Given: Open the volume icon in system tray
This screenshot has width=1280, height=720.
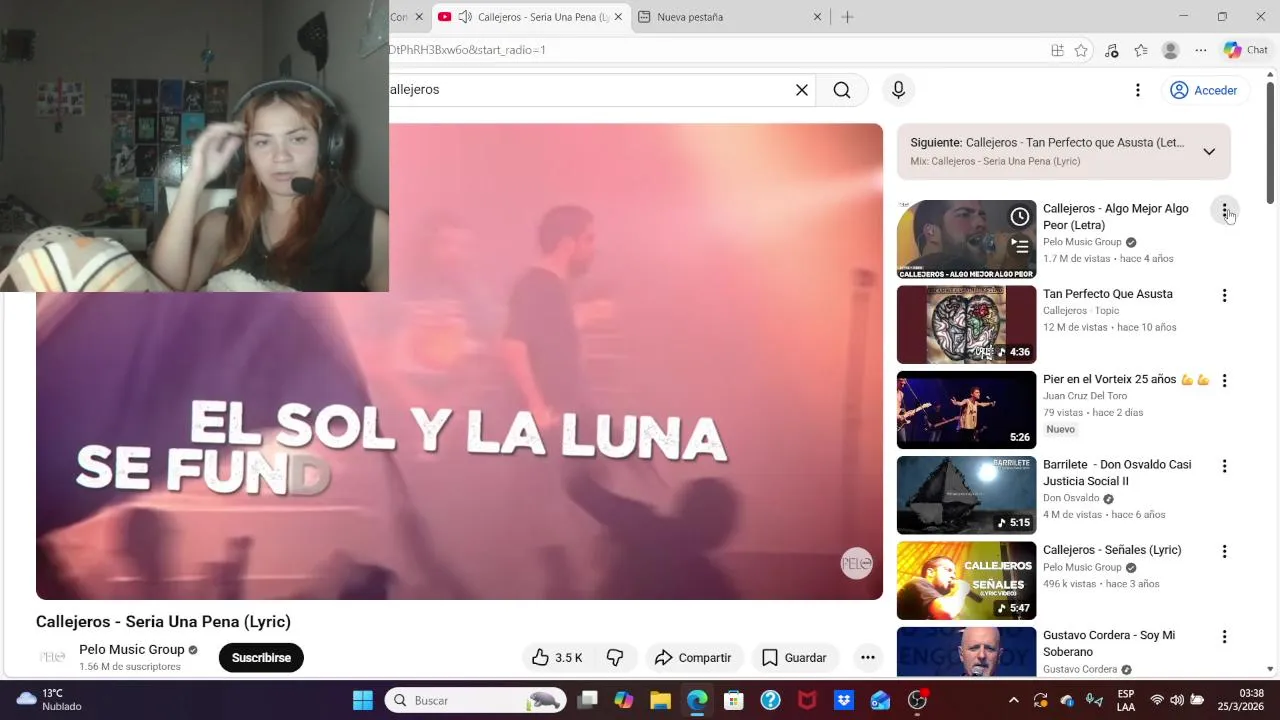Looking at the screenshot, I should click(1177, 700).
